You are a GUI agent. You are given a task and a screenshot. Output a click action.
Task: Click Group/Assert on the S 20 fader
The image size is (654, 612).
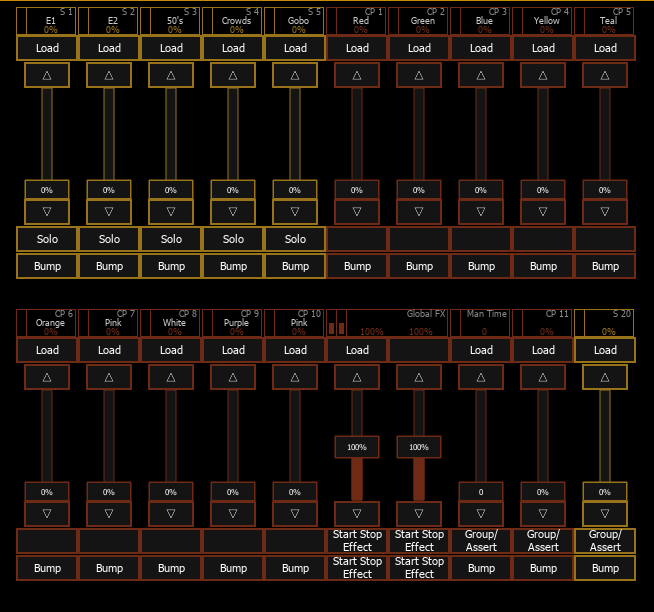pyautogui.click(x=605, y=541)
